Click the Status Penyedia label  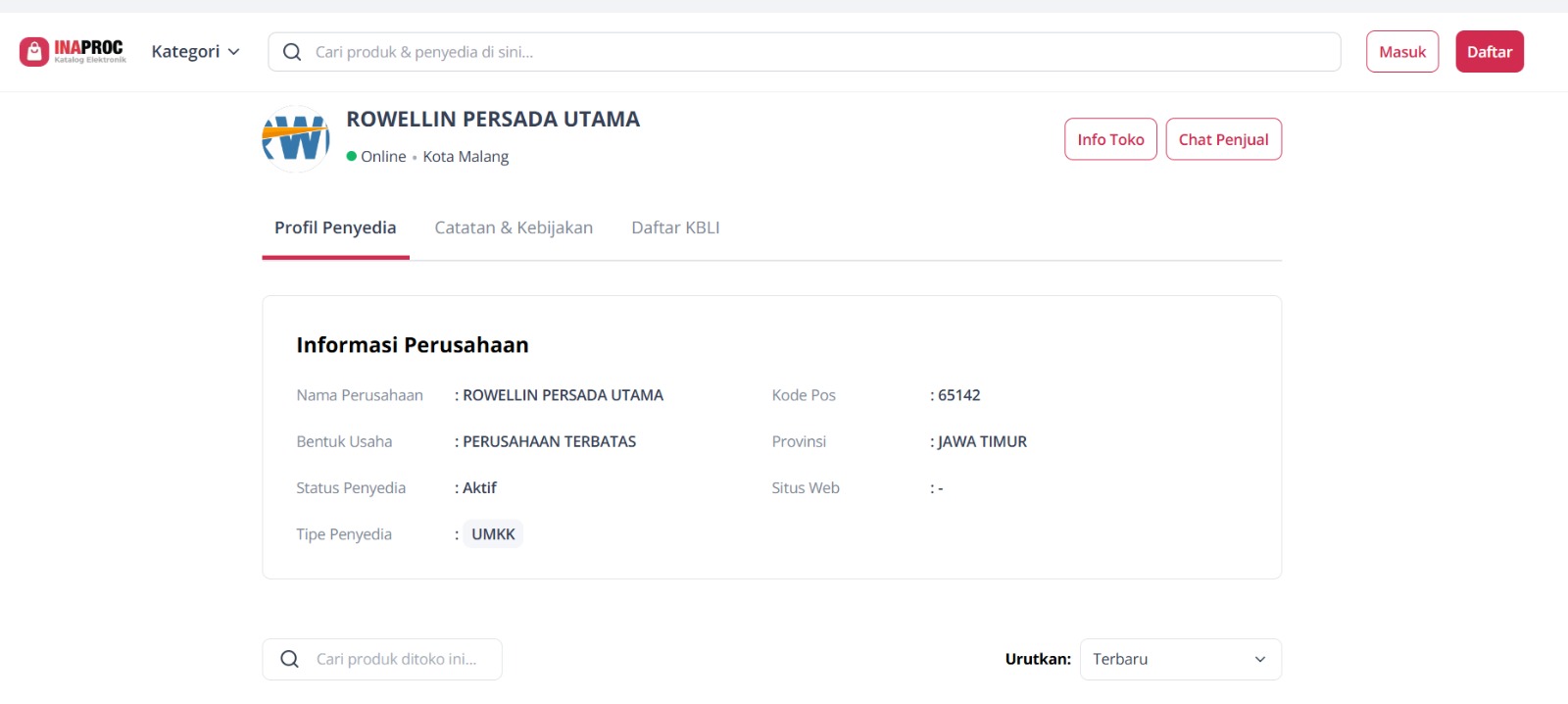[351, 487]
